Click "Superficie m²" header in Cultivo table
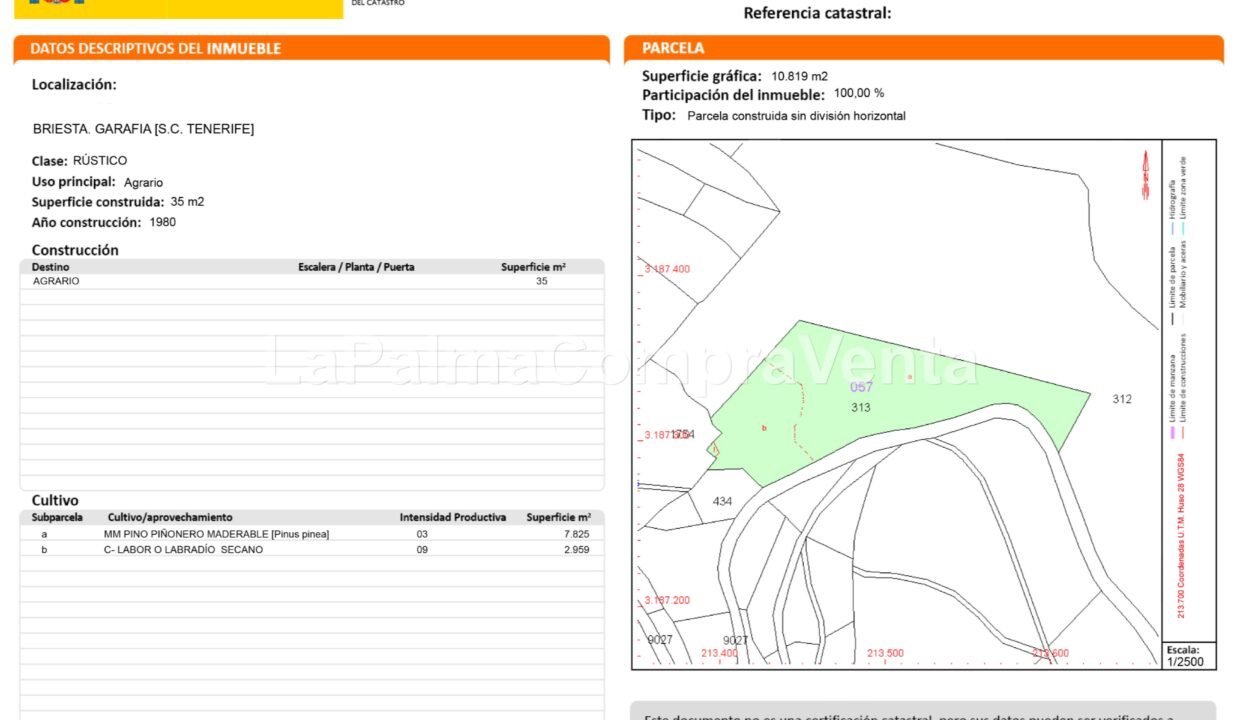1240x720 pixels. point(559,517)
